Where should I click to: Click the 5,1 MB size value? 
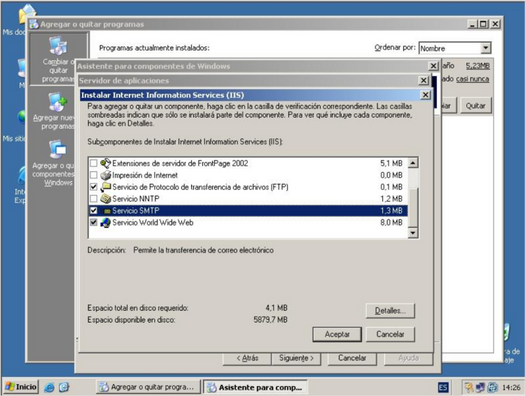pos(391,163)
